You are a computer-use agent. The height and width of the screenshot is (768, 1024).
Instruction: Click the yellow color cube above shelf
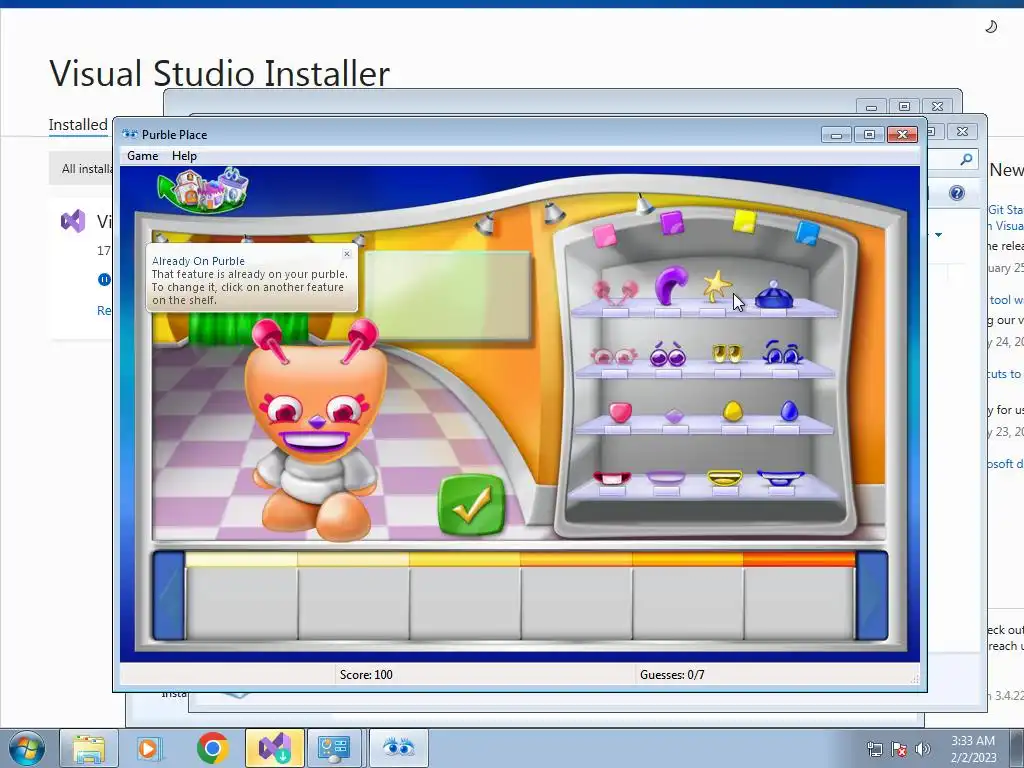point(744,221)
